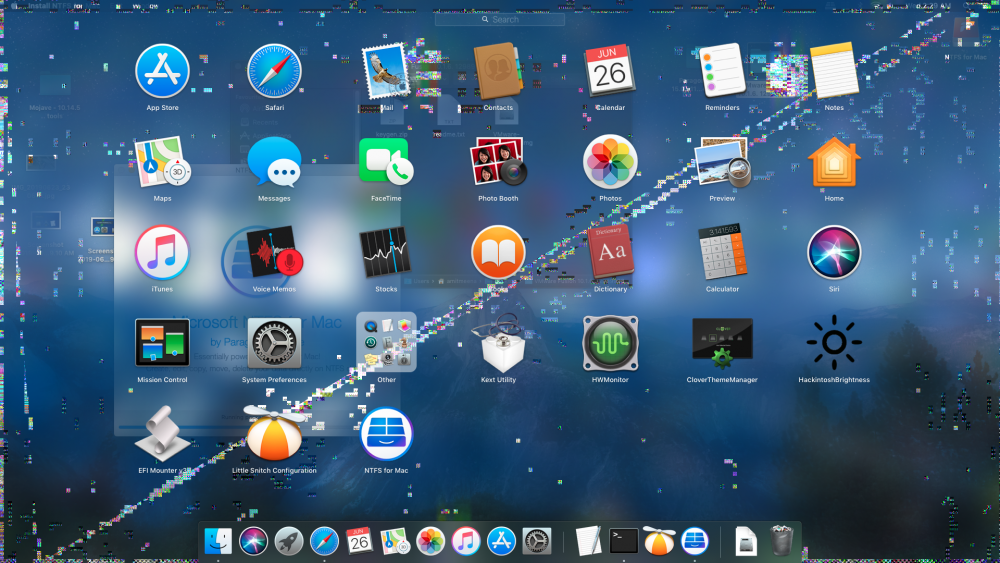1000x563 pixels.
Task: Open Maps from the Launchpad grid
Action: coord(162,161)
